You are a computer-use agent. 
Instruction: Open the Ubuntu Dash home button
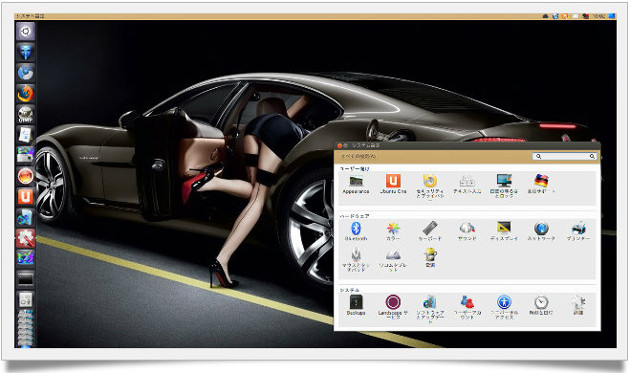coord(25,31)
